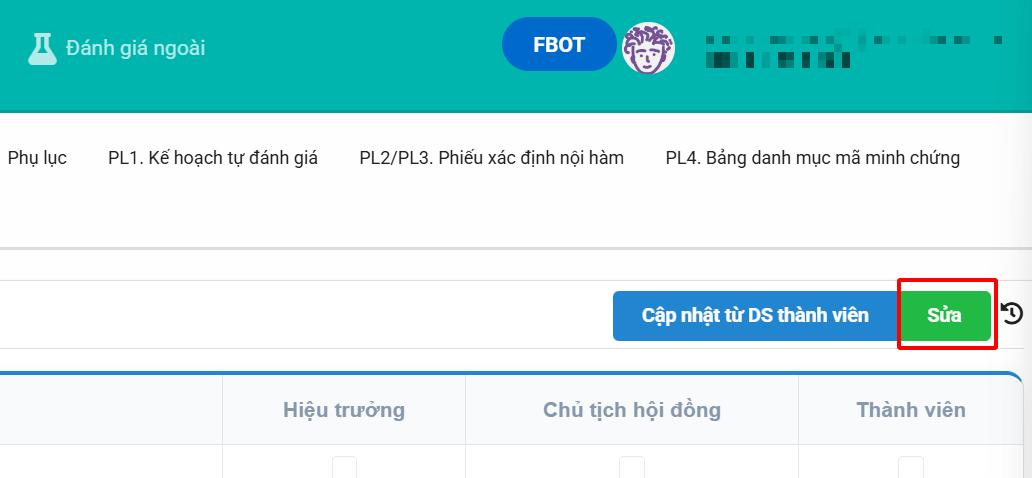
Task: Click the Cập nhật từ DS thành viên button
Action: click(755, 316)
